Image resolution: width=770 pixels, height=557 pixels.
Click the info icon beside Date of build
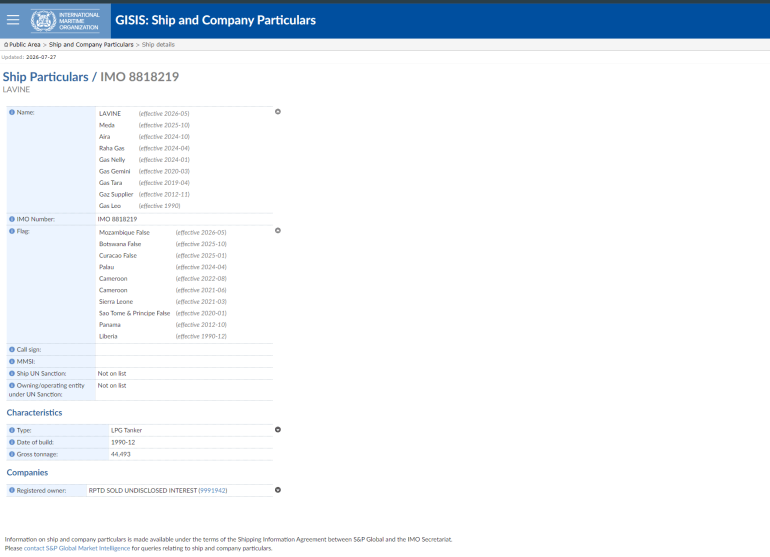tap(12, 443)
